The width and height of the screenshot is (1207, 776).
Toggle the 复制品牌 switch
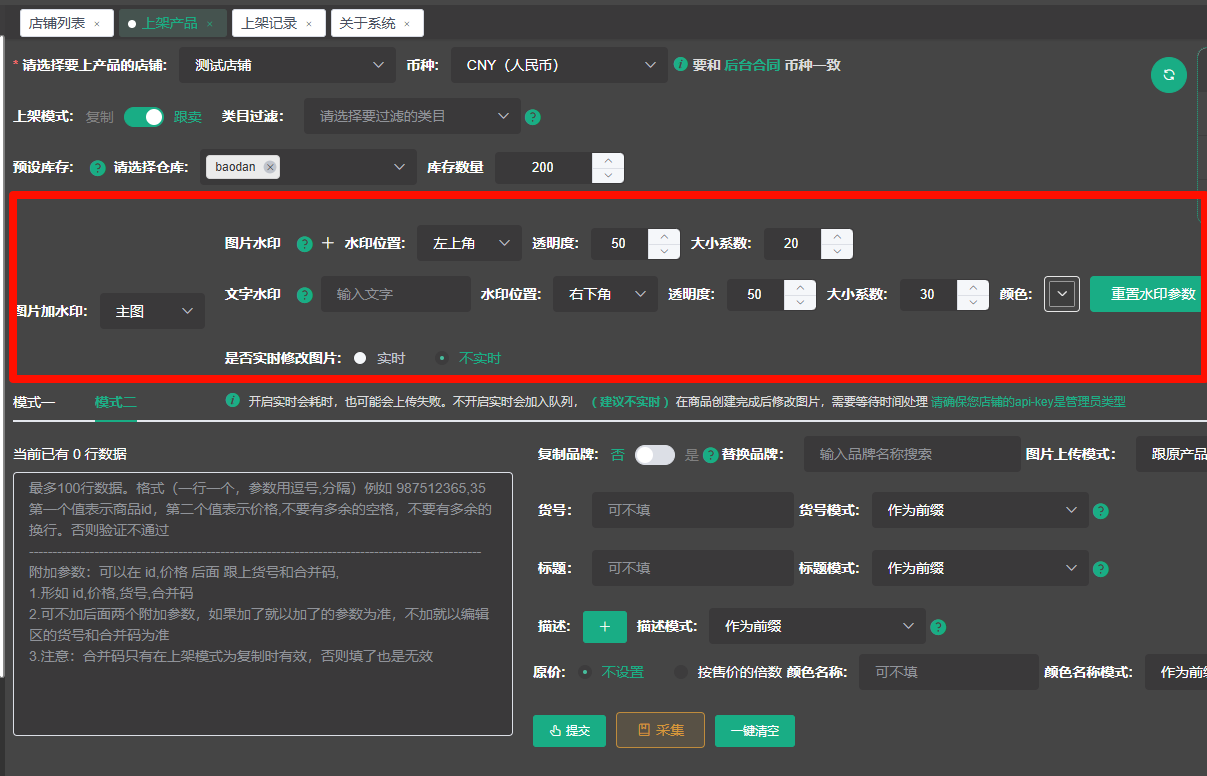click(655, 455)
